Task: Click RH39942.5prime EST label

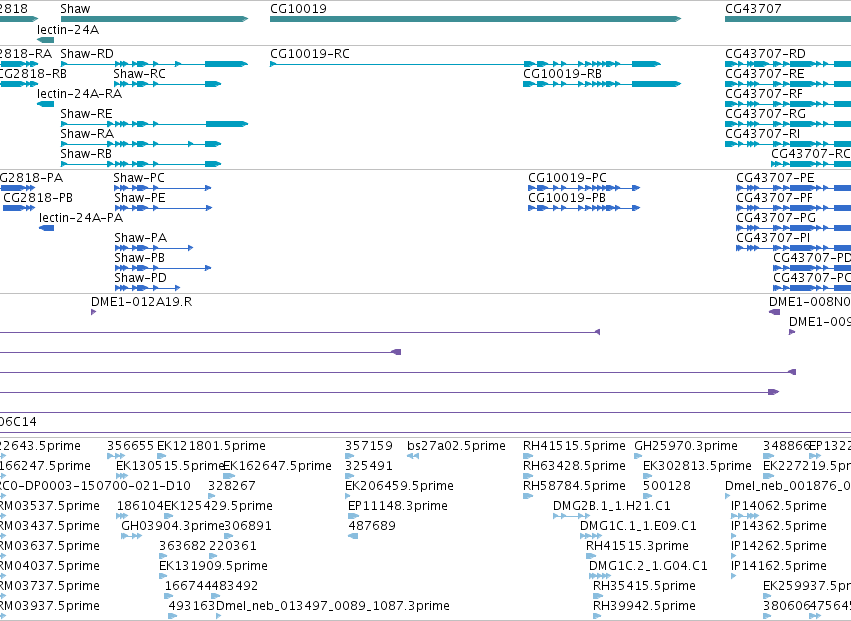Action: click(x=644, y=606)
